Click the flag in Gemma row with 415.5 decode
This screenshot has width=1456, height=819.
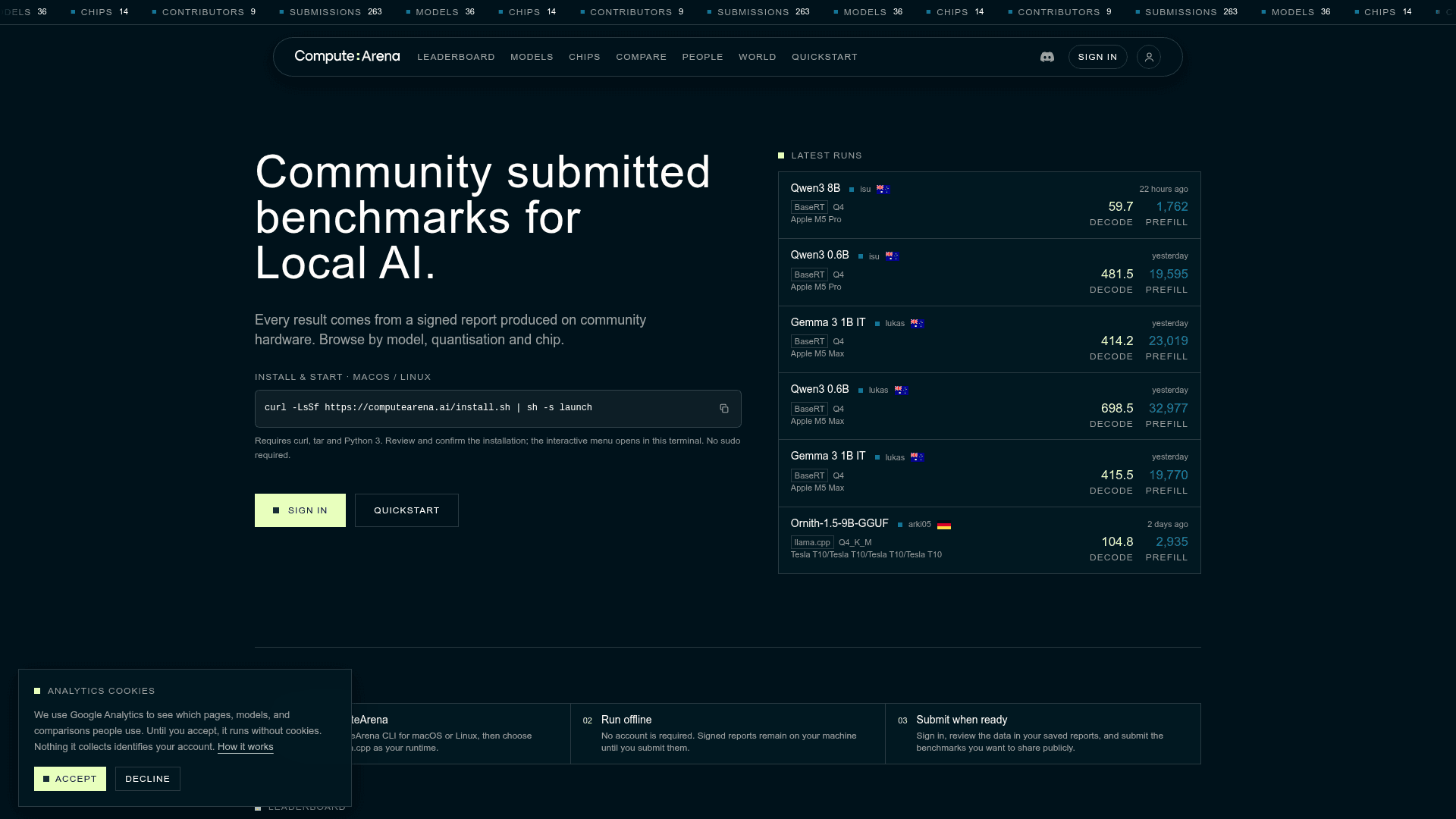918,457
